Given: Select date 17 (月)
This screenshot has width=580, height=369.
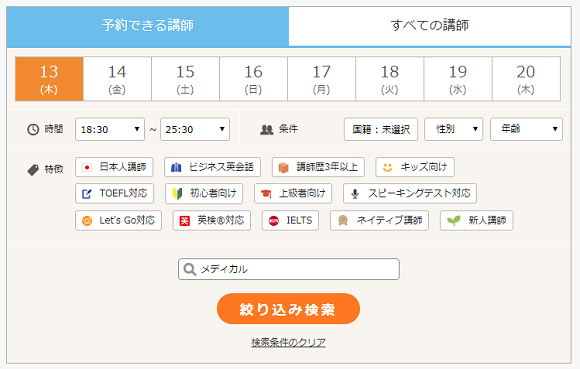Looking at the screenshot, I should [x=321, y=79].
